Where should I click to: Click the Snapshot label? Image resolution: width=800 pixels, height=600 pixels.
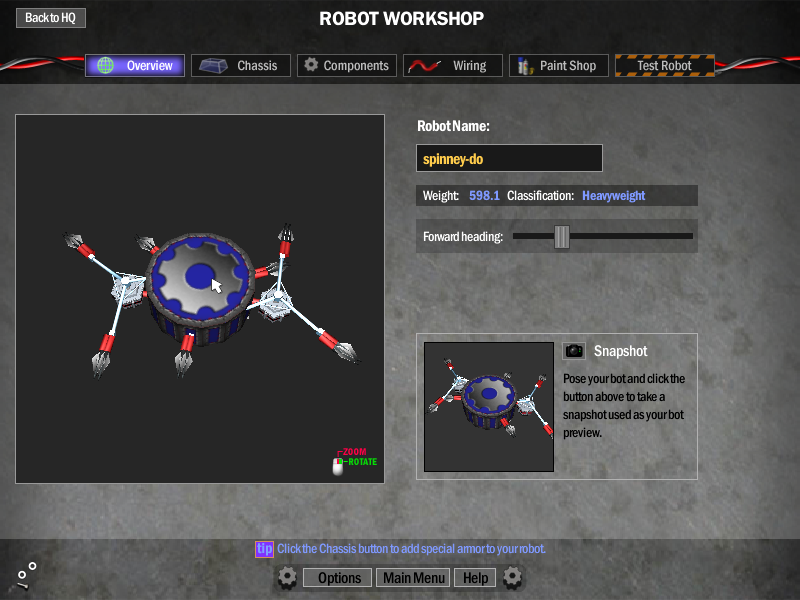620,351
